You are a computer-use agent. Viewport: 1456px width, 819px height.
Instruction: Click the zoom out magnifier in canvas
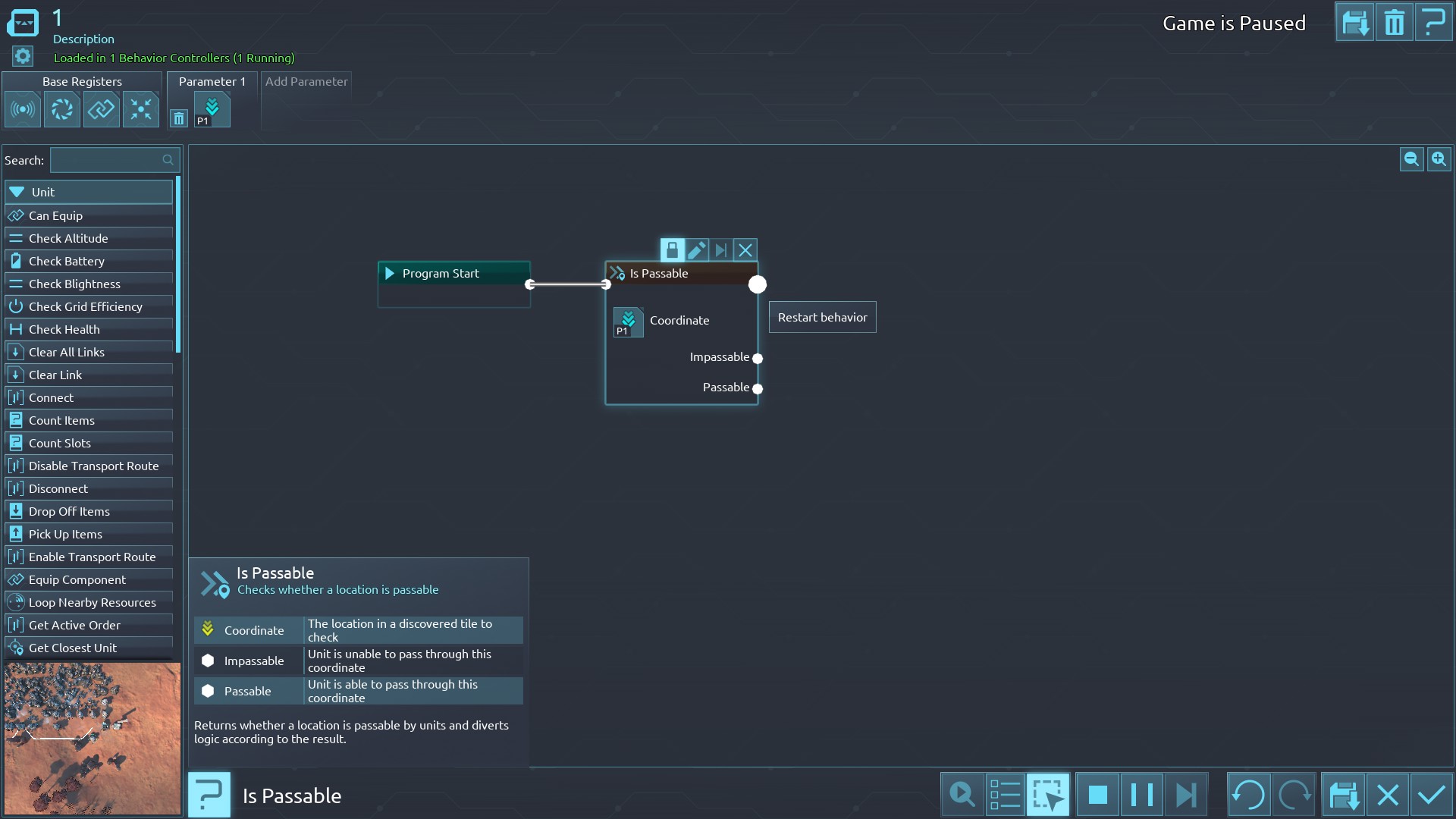tap(1411, 159)
